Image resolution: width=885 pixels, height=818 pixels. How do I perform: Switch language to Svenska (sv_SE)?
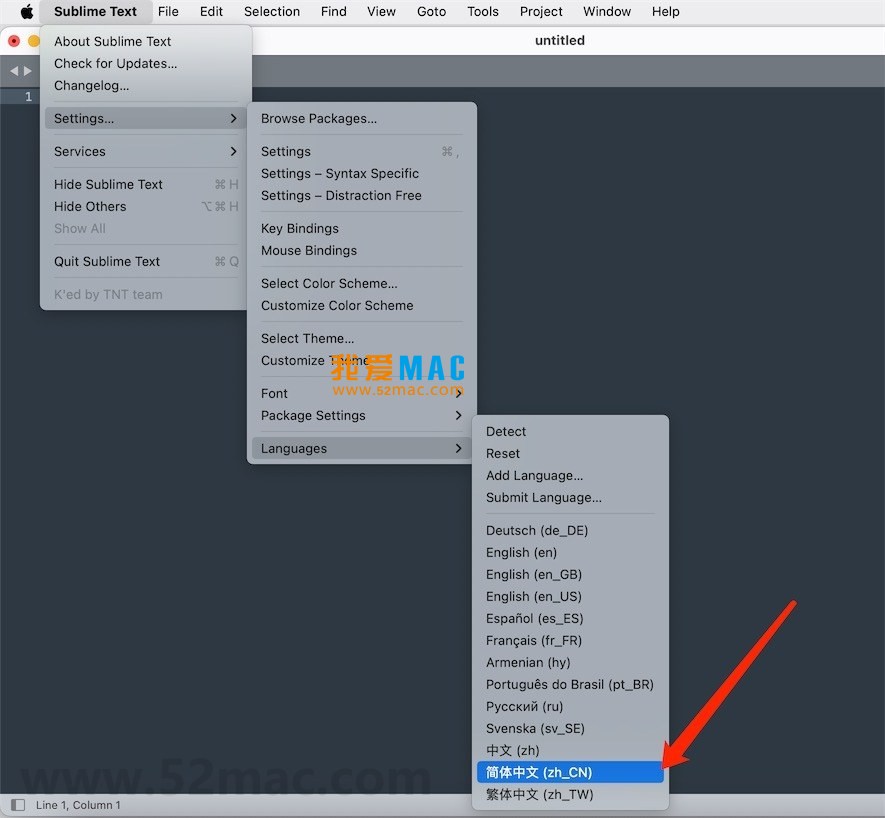click(x=570, y=729)
